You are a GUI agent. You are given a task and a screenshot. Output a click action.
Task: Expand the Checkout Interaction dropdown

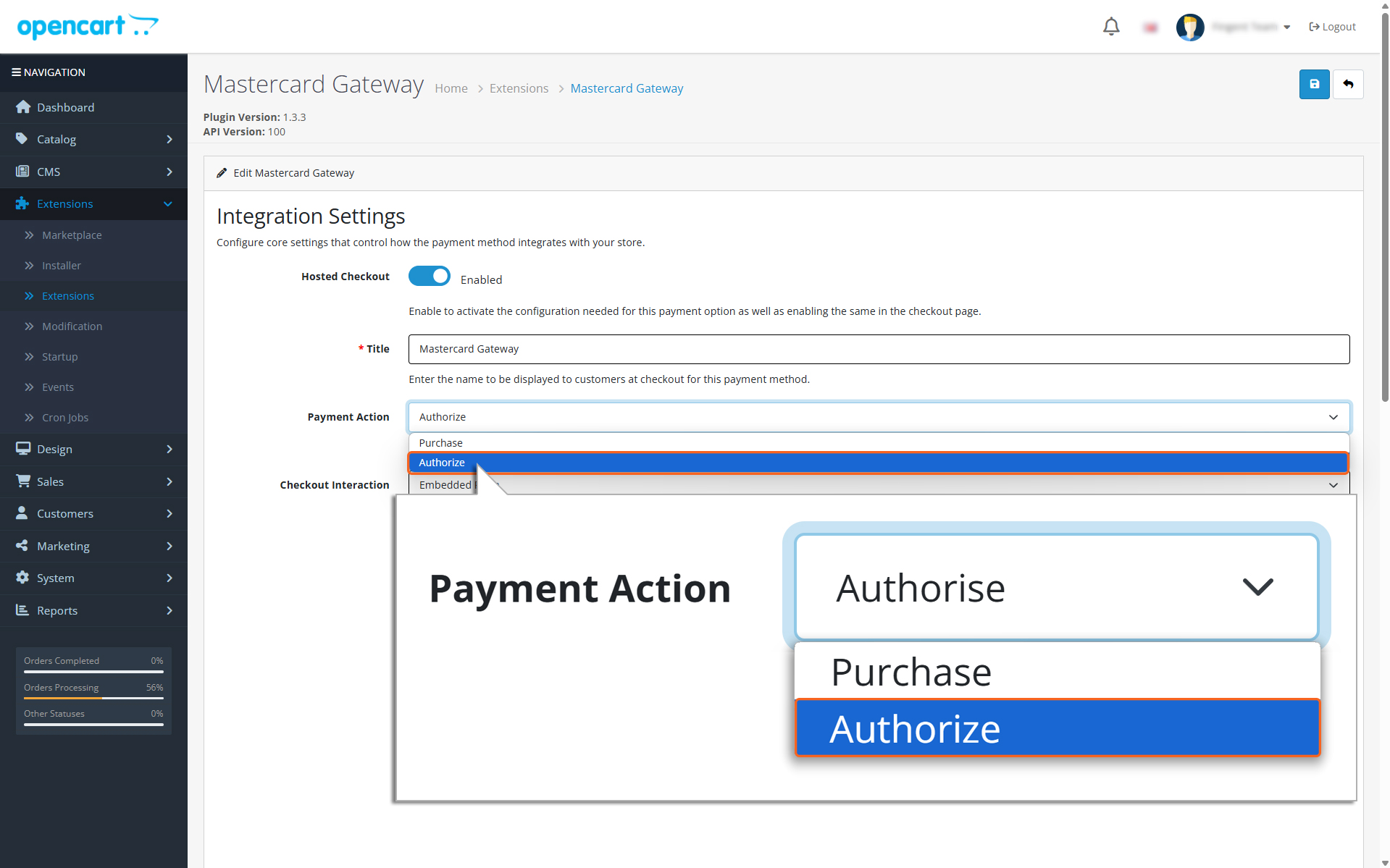tap(879, 485)
